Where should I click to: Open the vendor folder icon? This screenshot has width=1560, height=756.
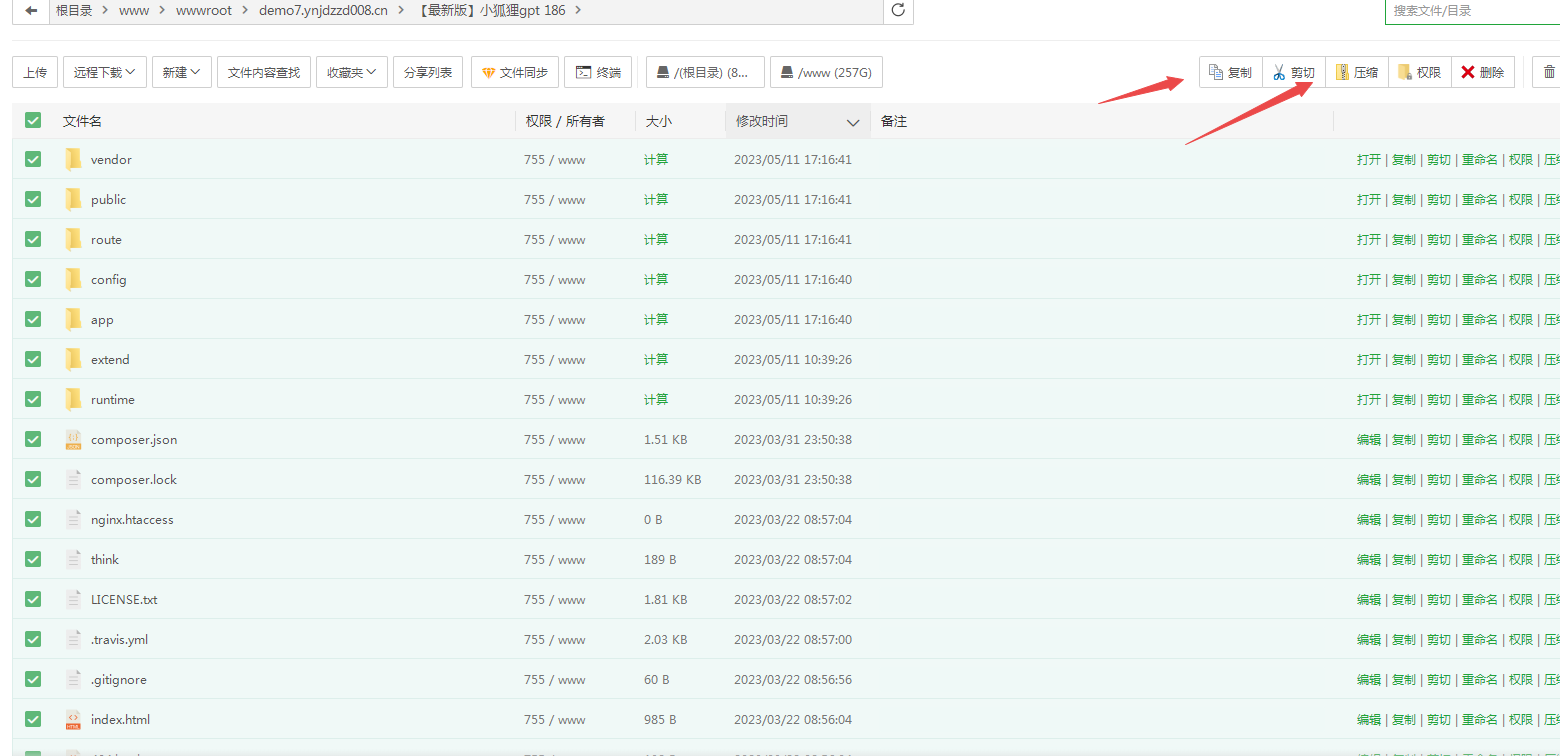(73, 159)
